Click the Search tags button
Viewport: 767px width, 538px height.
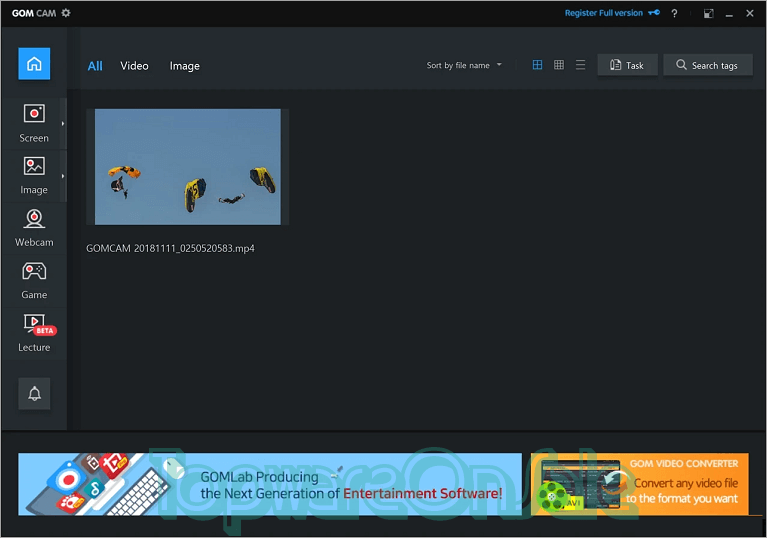707,65
